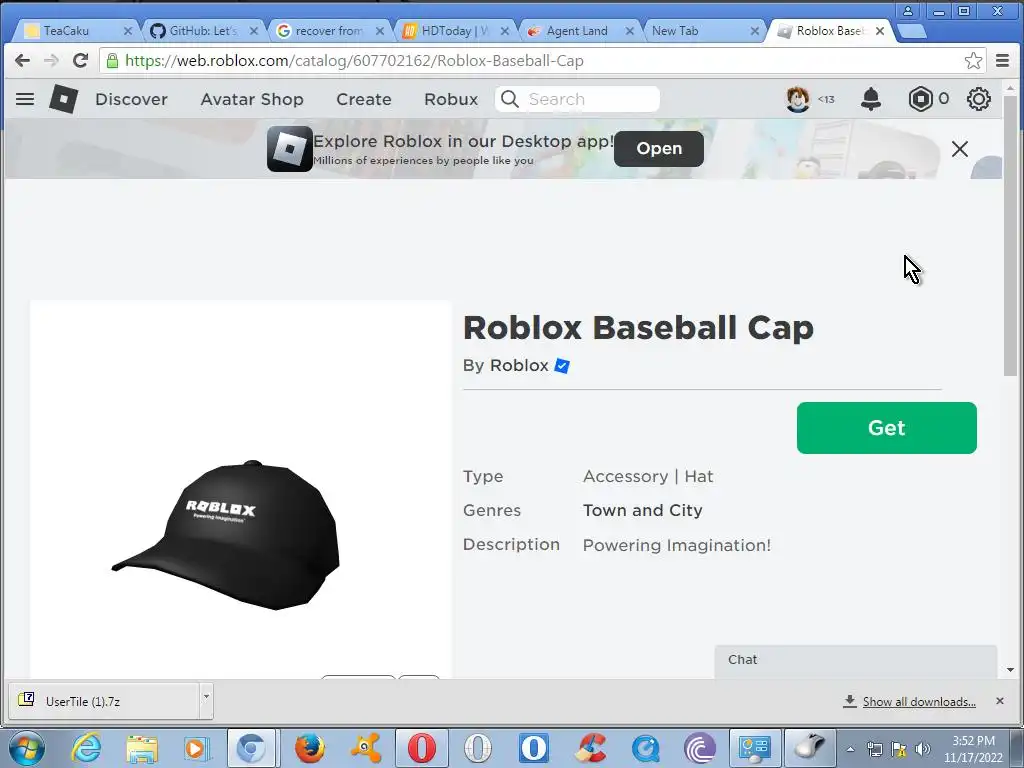Open the Create page
Image resolution: width=1024 pixels, height=768 pixels.
click(x=364, y=99)
